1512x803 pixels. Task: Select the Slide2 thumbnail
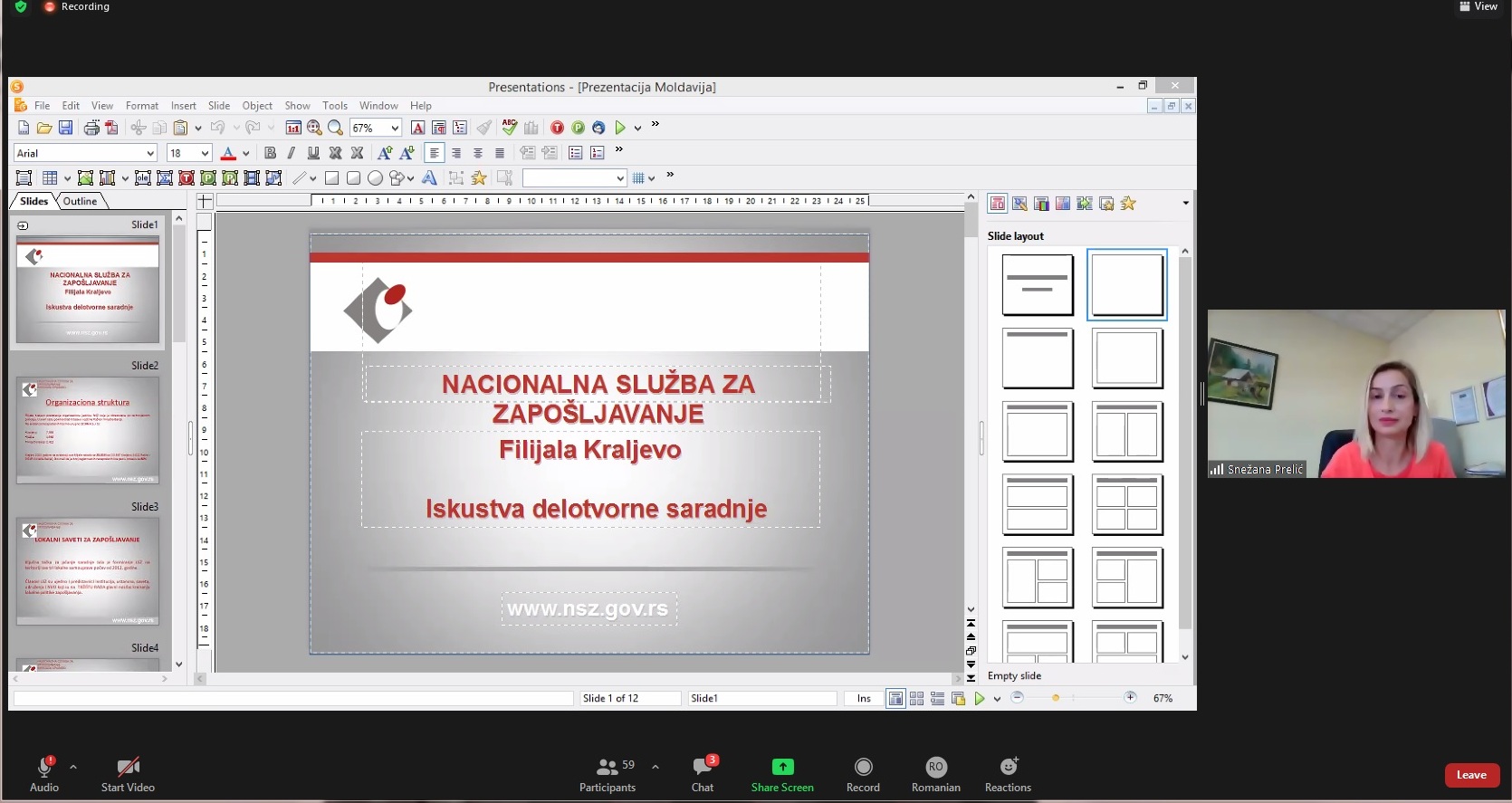[88, 429]
